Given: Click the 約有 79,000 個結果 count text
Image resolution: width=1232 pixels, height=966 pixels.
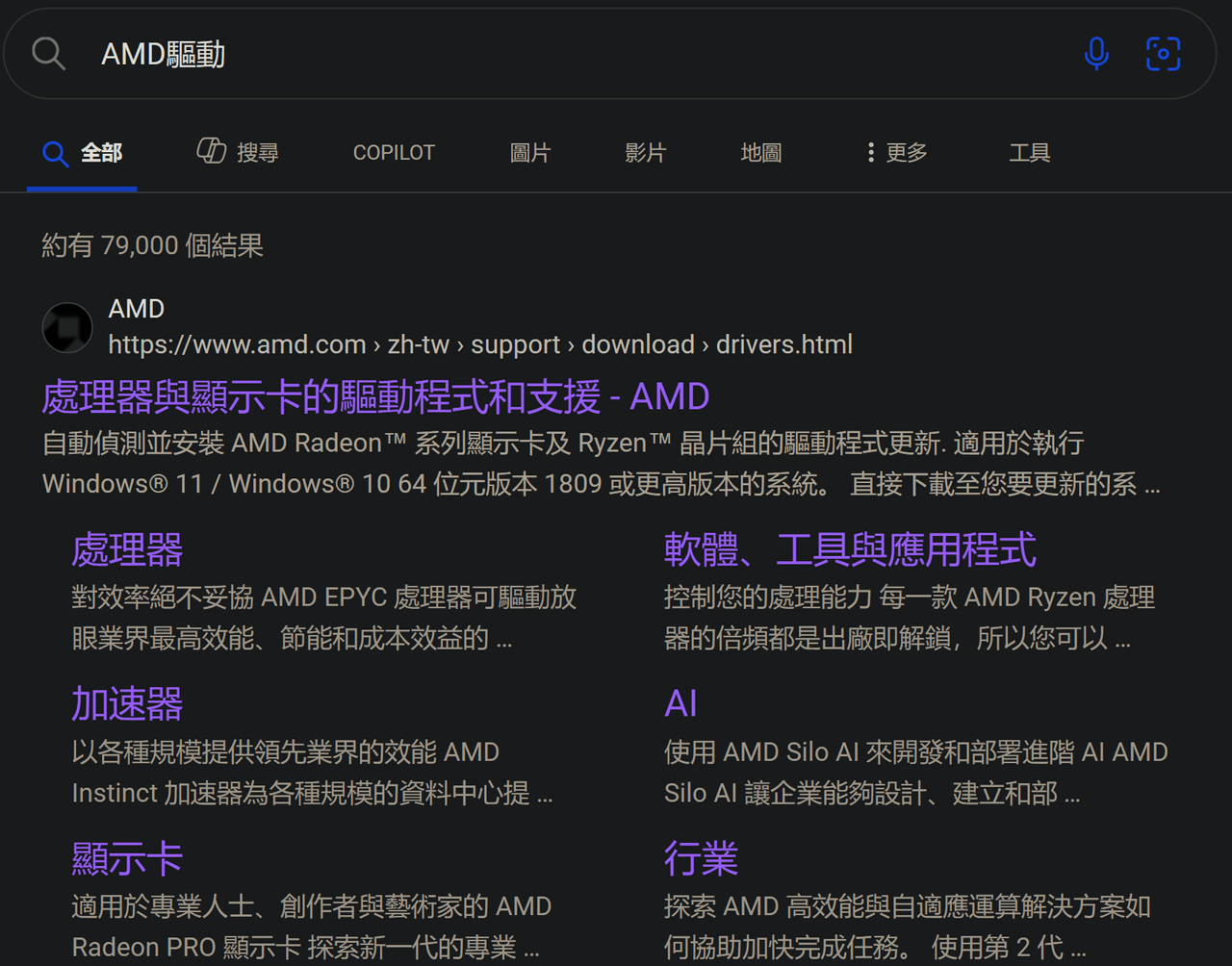Looking at the screenshot, I should 152,246.
